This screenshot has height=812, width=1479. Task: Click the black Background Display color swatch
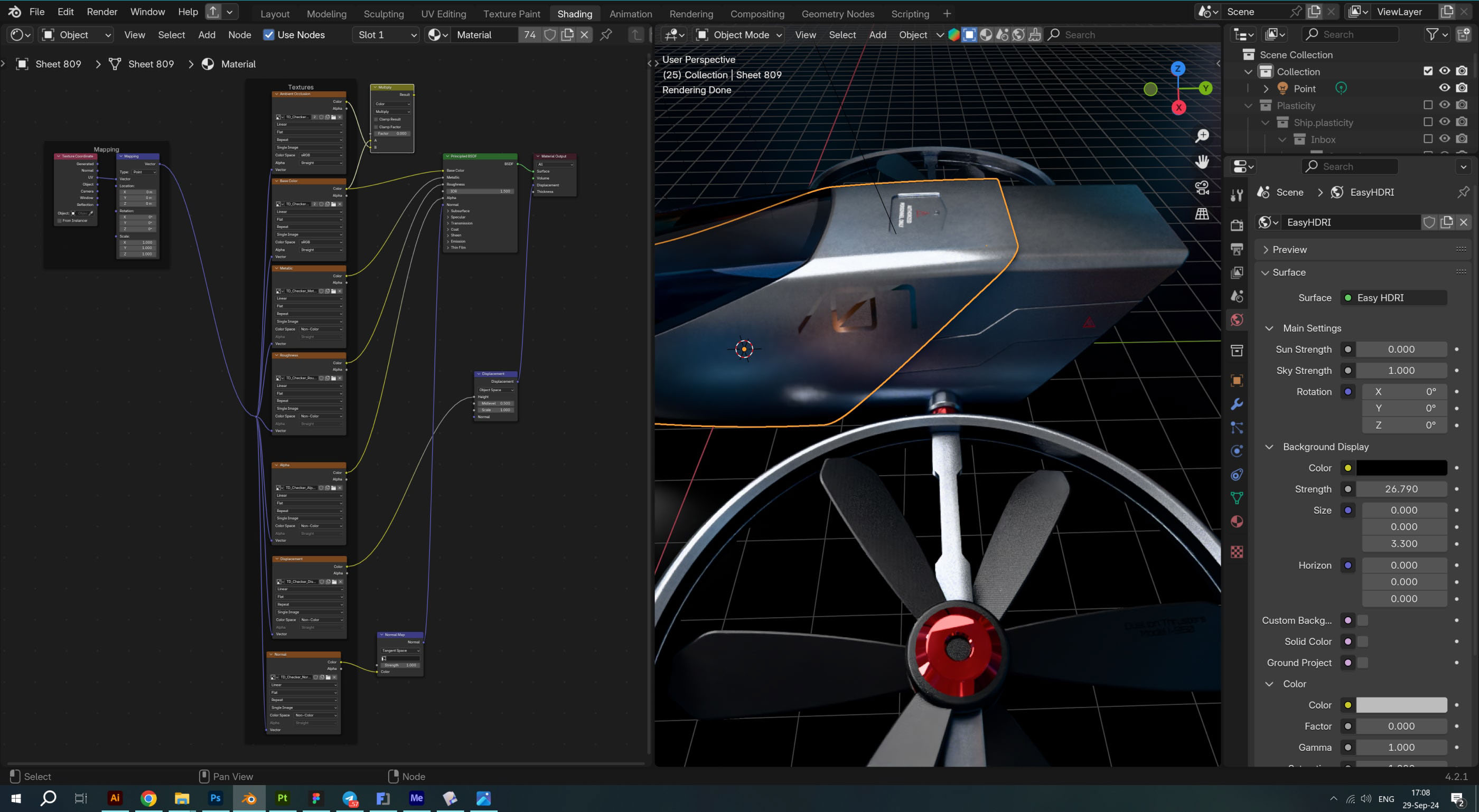tap(1401, 468)
